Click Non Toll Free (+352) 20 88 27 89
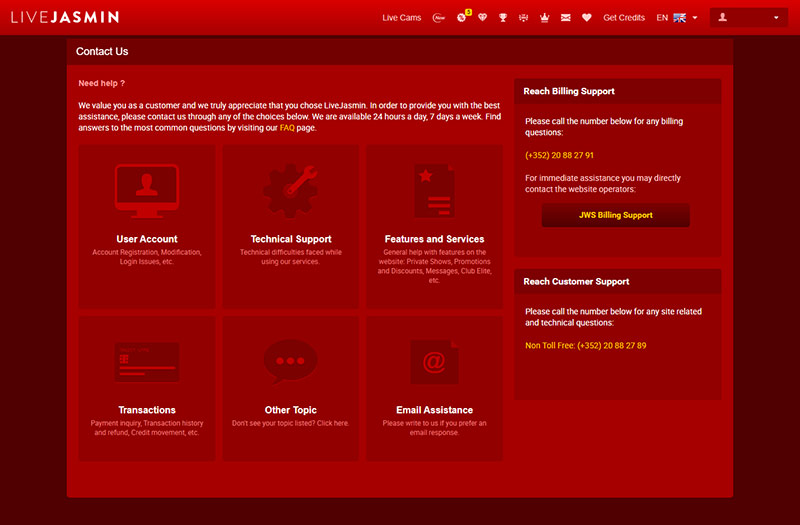The image size is (800, 525). pyautogui.click(x=586, y=345)
